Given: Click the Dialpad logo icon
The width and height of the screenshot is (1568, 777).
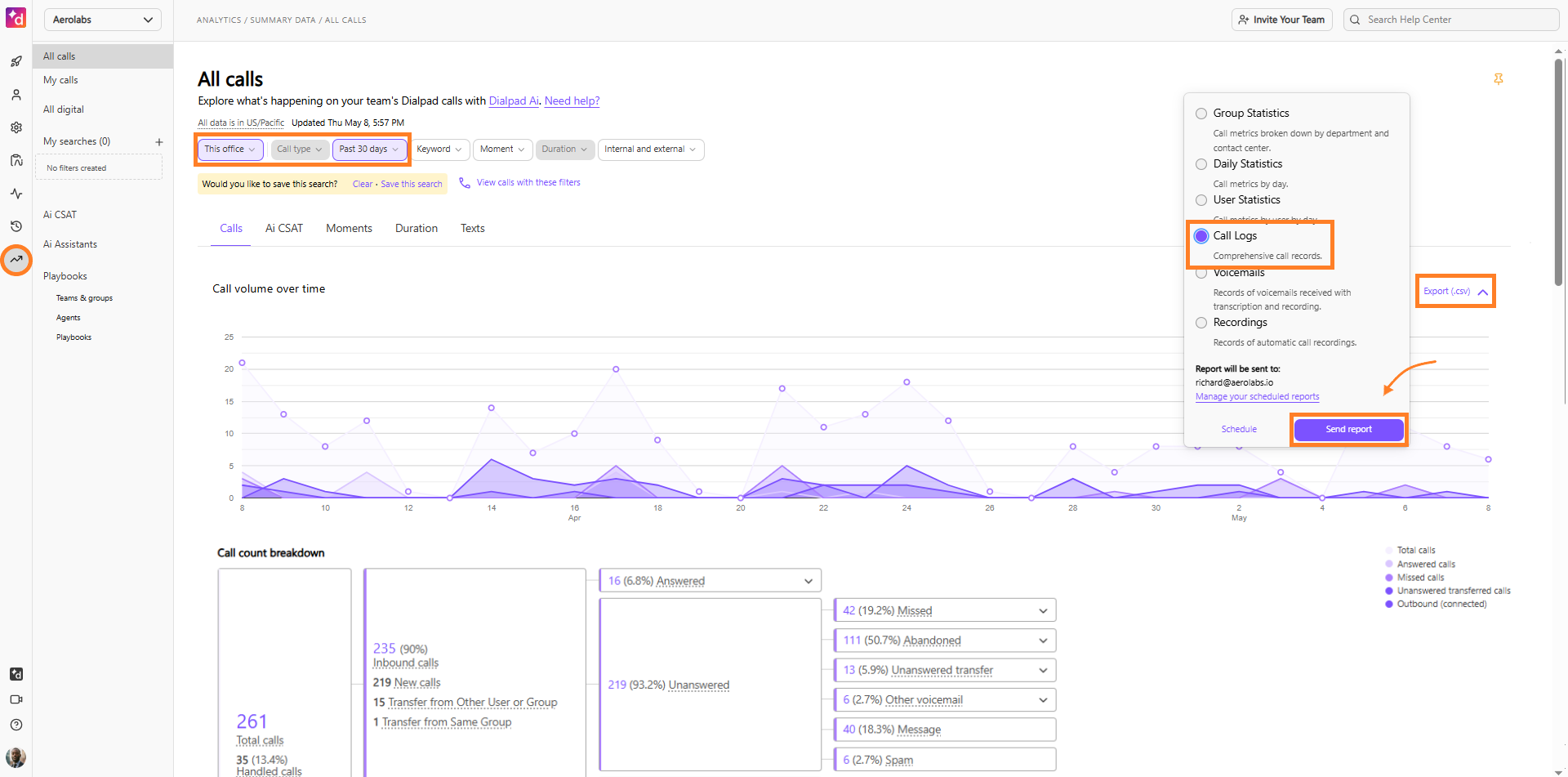Looking at the screenshot, I should (16, 17).
